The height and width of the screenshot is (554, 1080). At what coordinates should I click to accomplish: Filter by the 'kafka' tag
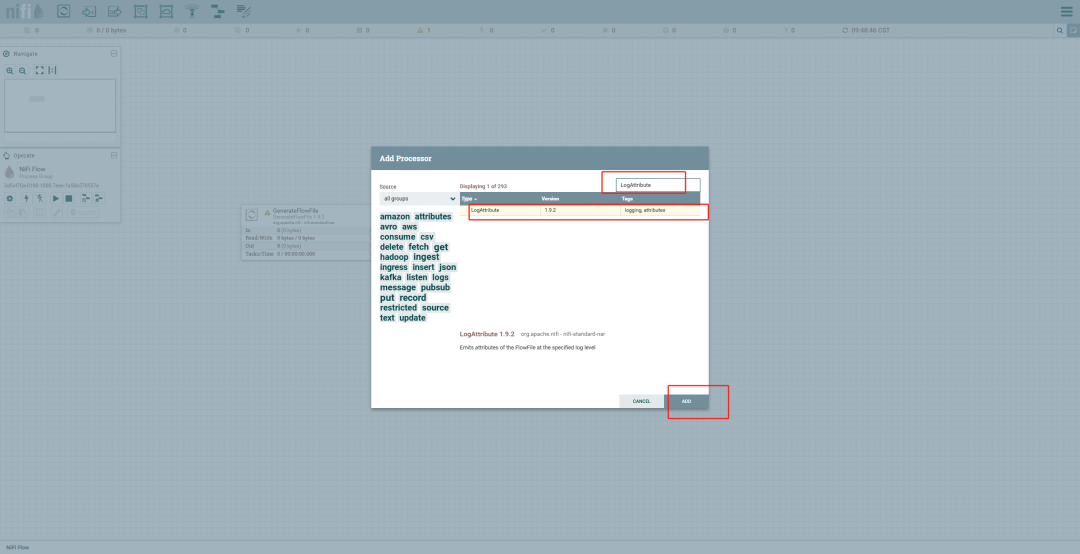(x=391, y=278)
